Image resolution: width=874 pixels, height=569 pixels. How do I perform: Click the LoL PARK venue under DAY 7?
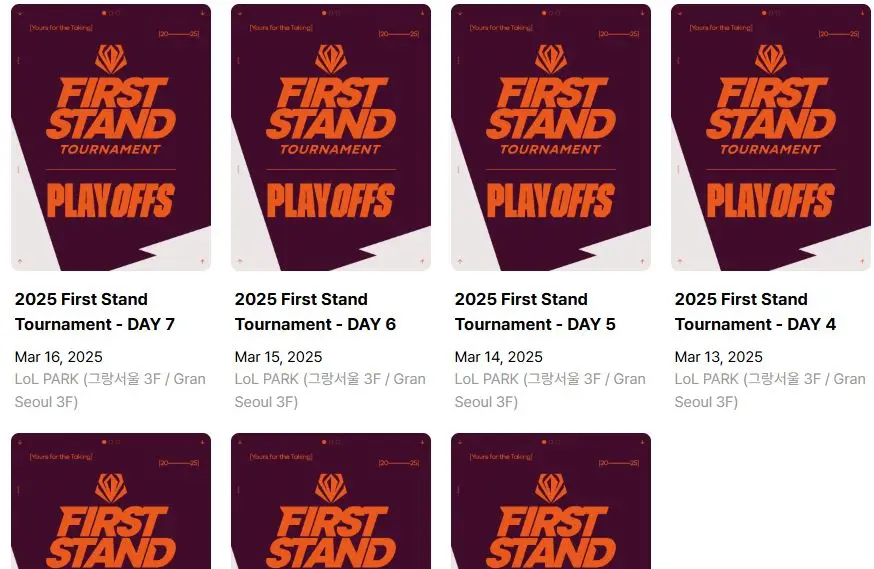click(110, 390)
